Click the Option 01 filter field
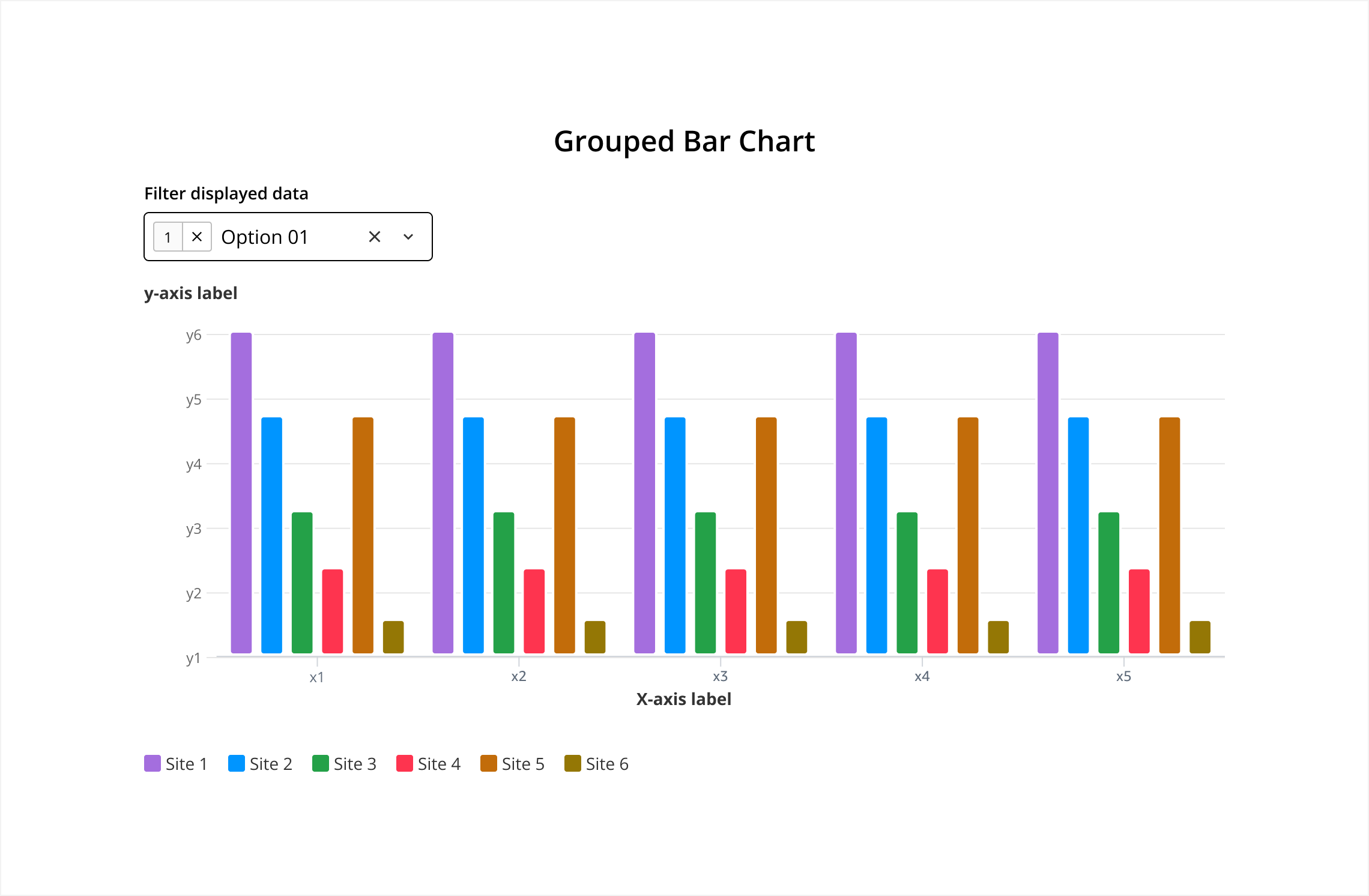1369x896 pixels. tap(288, 237)
